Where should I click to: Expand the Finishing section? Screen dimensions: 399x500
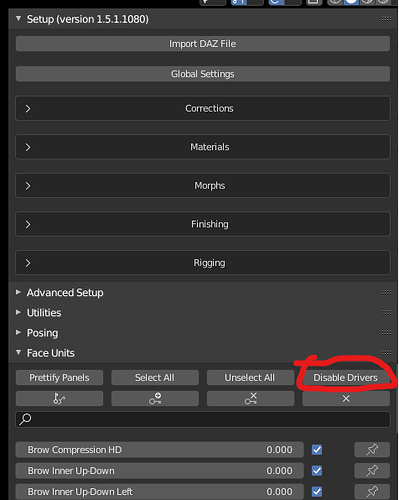[x=203, y=224]
